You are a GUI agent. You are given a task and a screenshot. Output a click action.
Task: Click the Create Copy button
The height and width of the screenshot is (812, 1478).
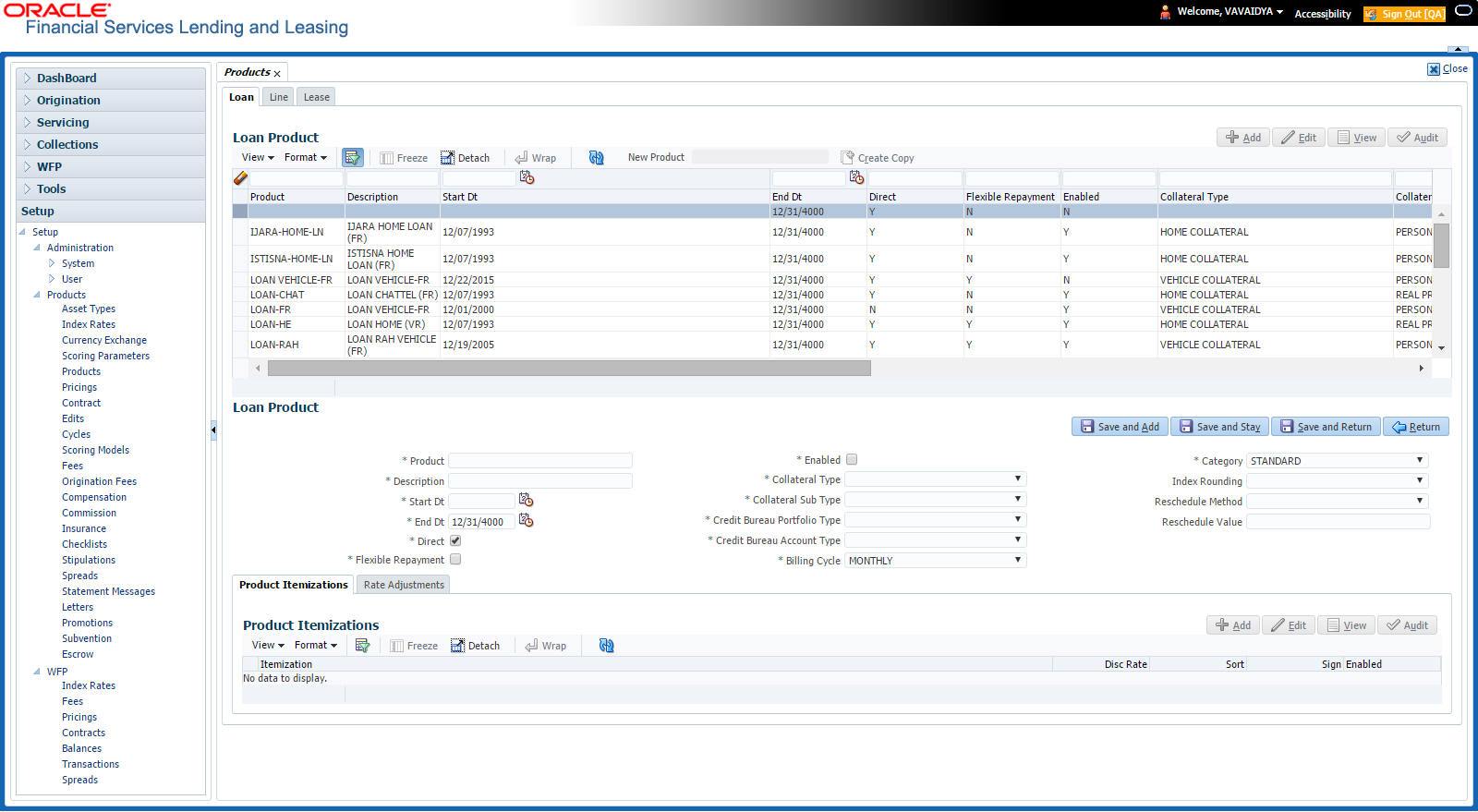click(x=877, y=157)
